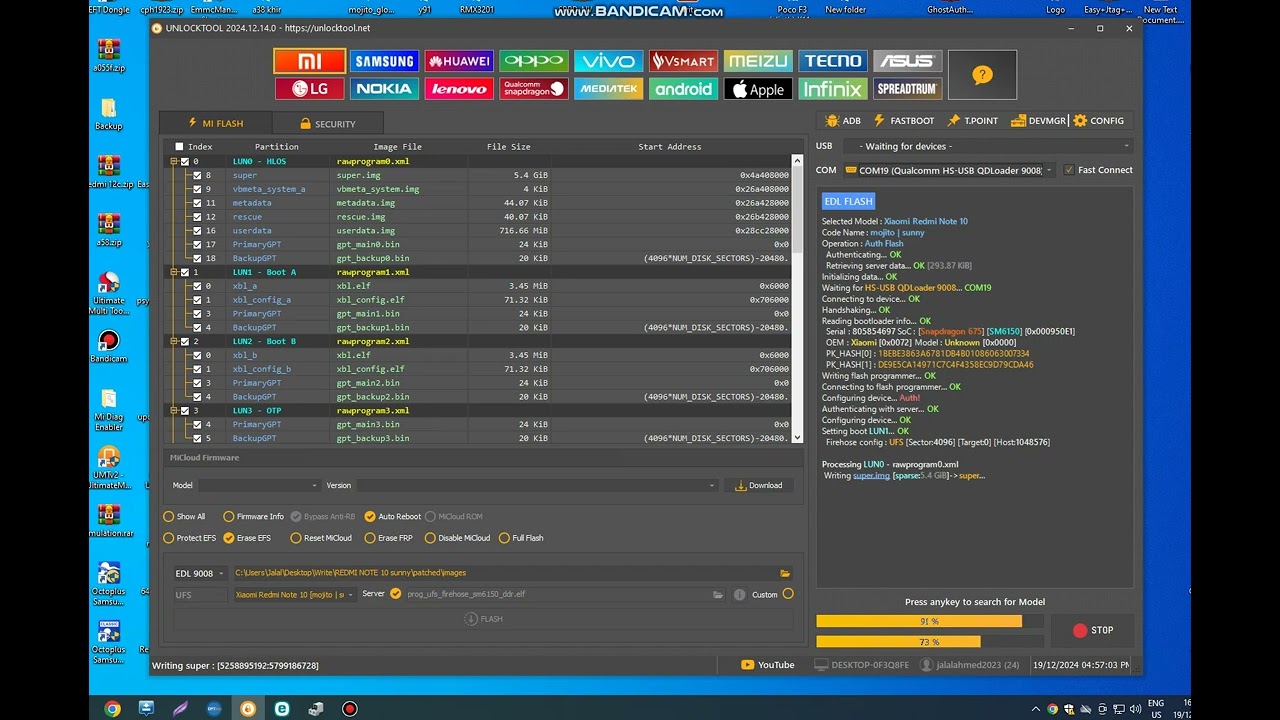This screenshot has height=720, width=1280.
Task: Toggle the Index select-all checkbox
Action: click(179, 147)
